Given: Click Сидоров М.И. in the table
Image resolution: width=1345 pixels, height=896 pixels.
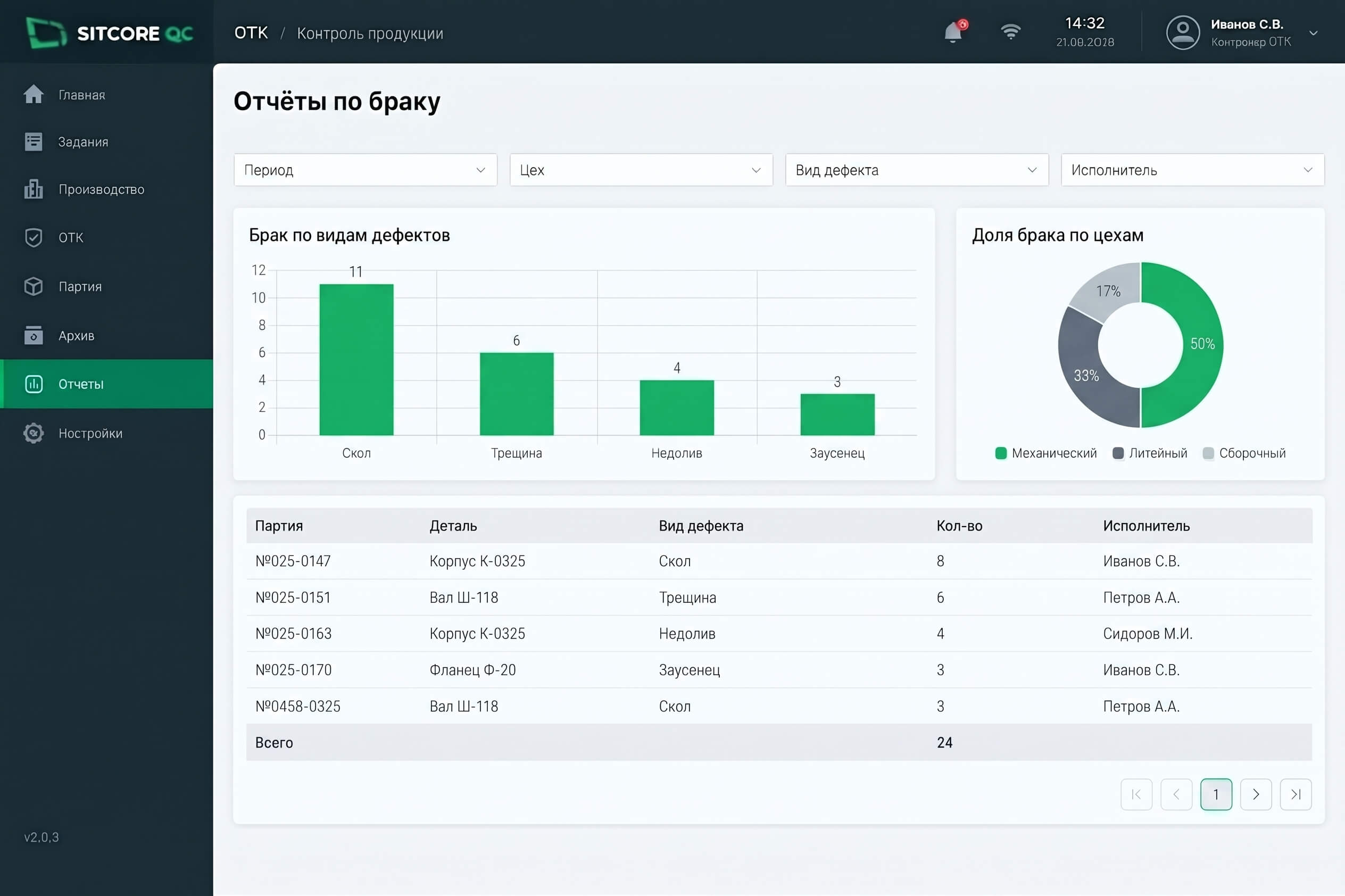Looking at the screenshot, I should 1147,634.
